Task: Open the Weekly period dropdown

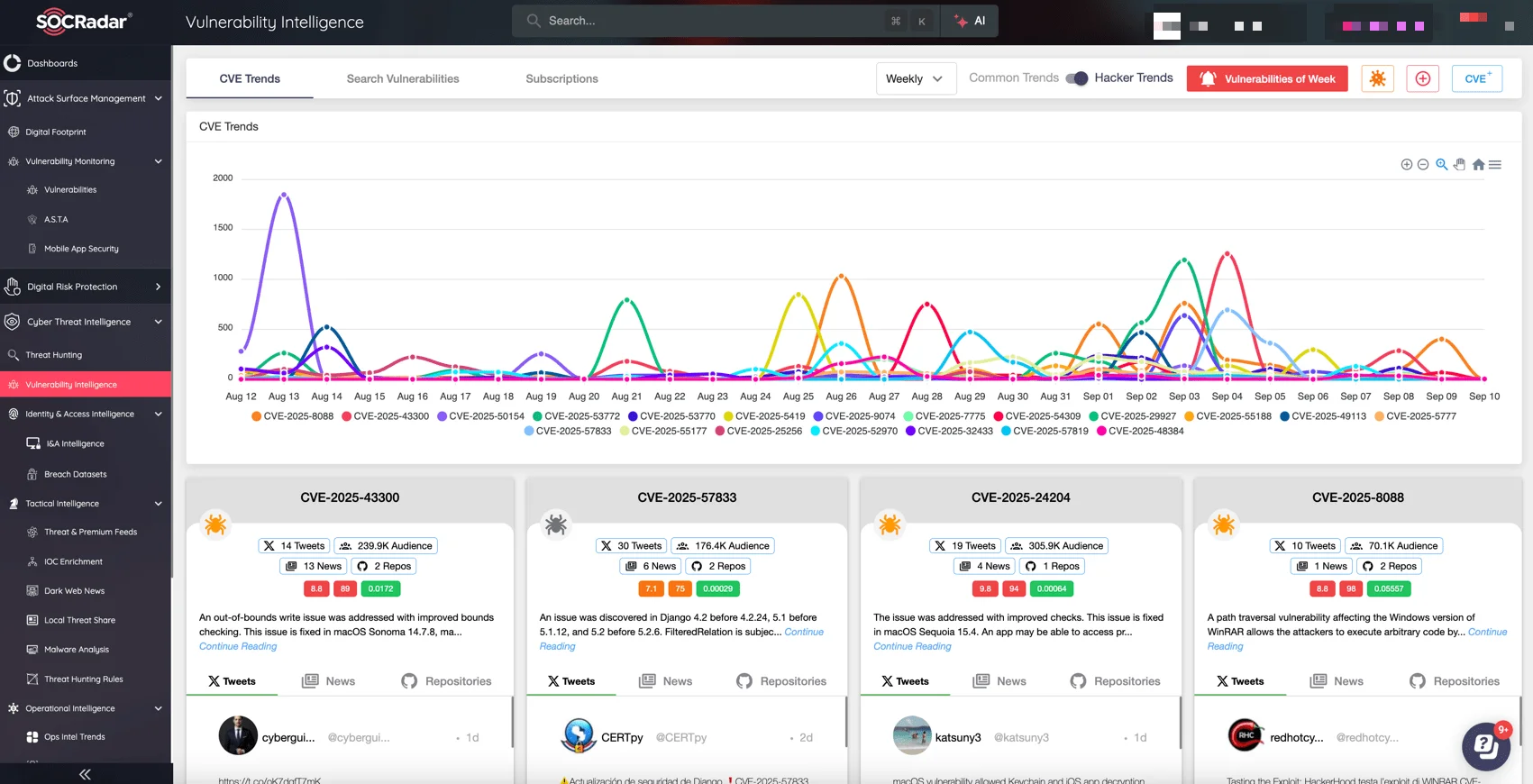Action: [916, 78]
